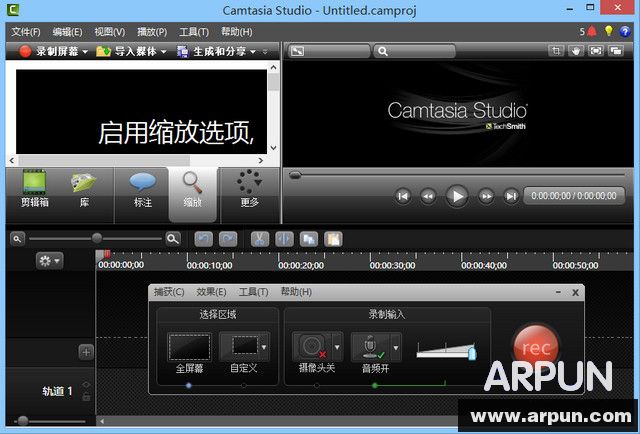Click the rewind playback button
This screenshot has width=640, height=434.
point(428,196)
